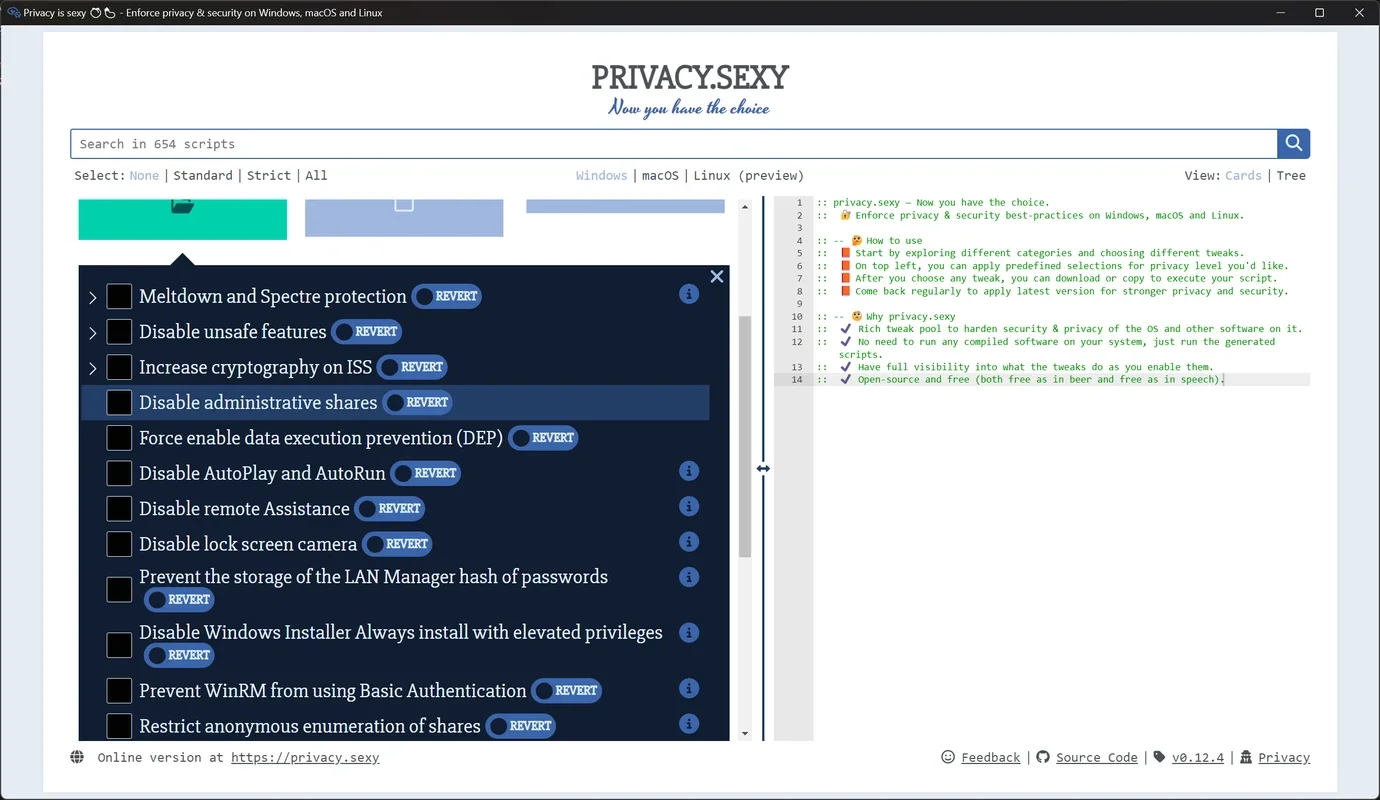Screen dimensions: 1380x800
Task: Open the Source Code link
Action: pos(1097,757)
